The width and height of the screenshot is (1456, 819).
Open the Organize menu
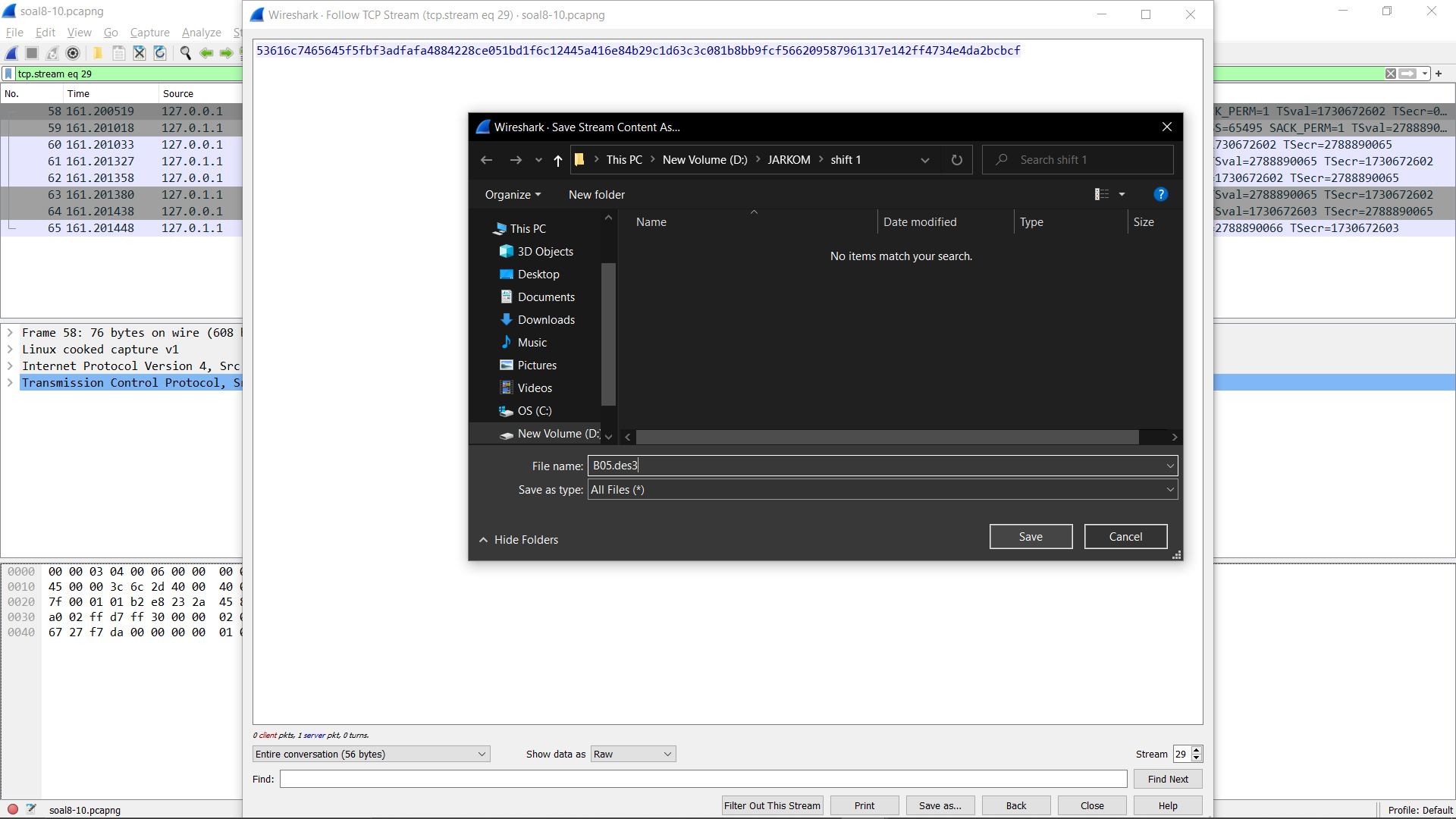pos(513,195)
